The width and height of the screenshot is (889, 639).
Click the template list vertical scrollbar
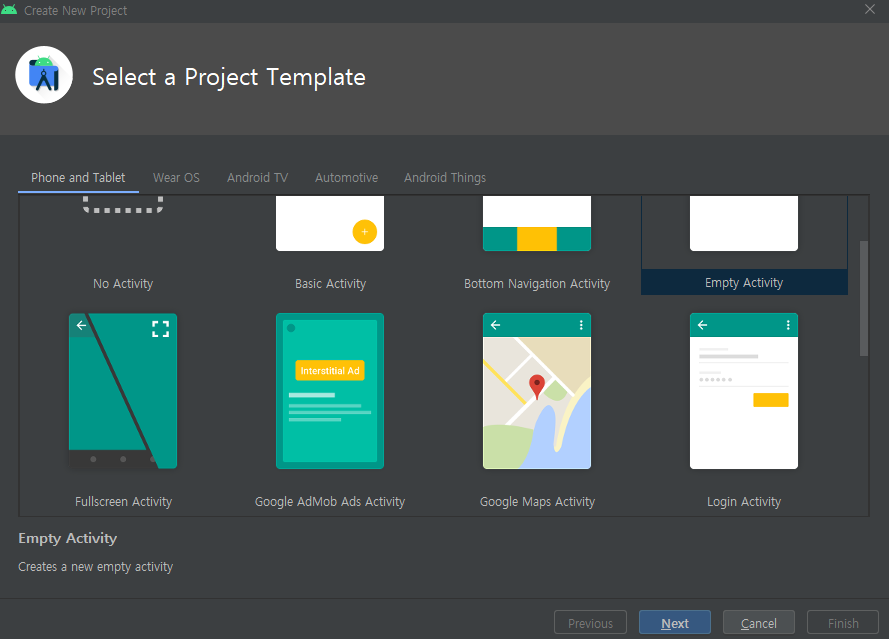tap(863, 298)
